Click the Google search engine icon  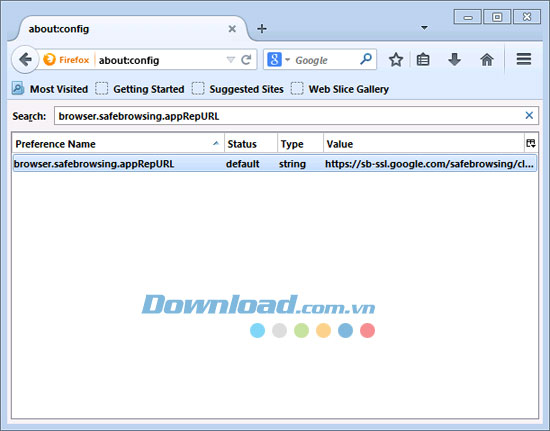pyautogui.click(x=274, y=60)
